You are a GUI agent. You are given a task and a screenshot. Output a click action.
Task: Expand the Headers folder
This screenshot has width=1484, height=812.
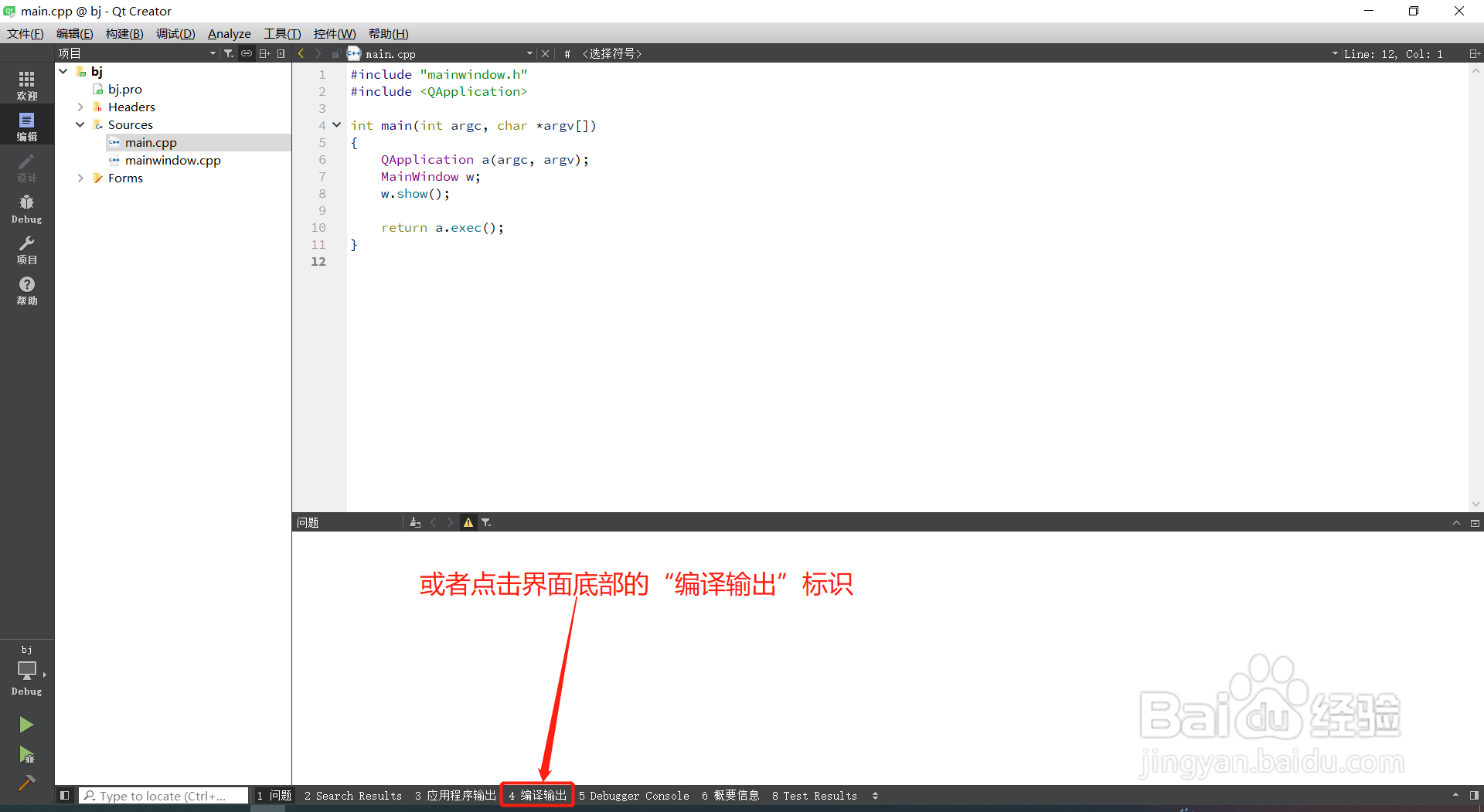pyautogui.click(x=80, y=107)
